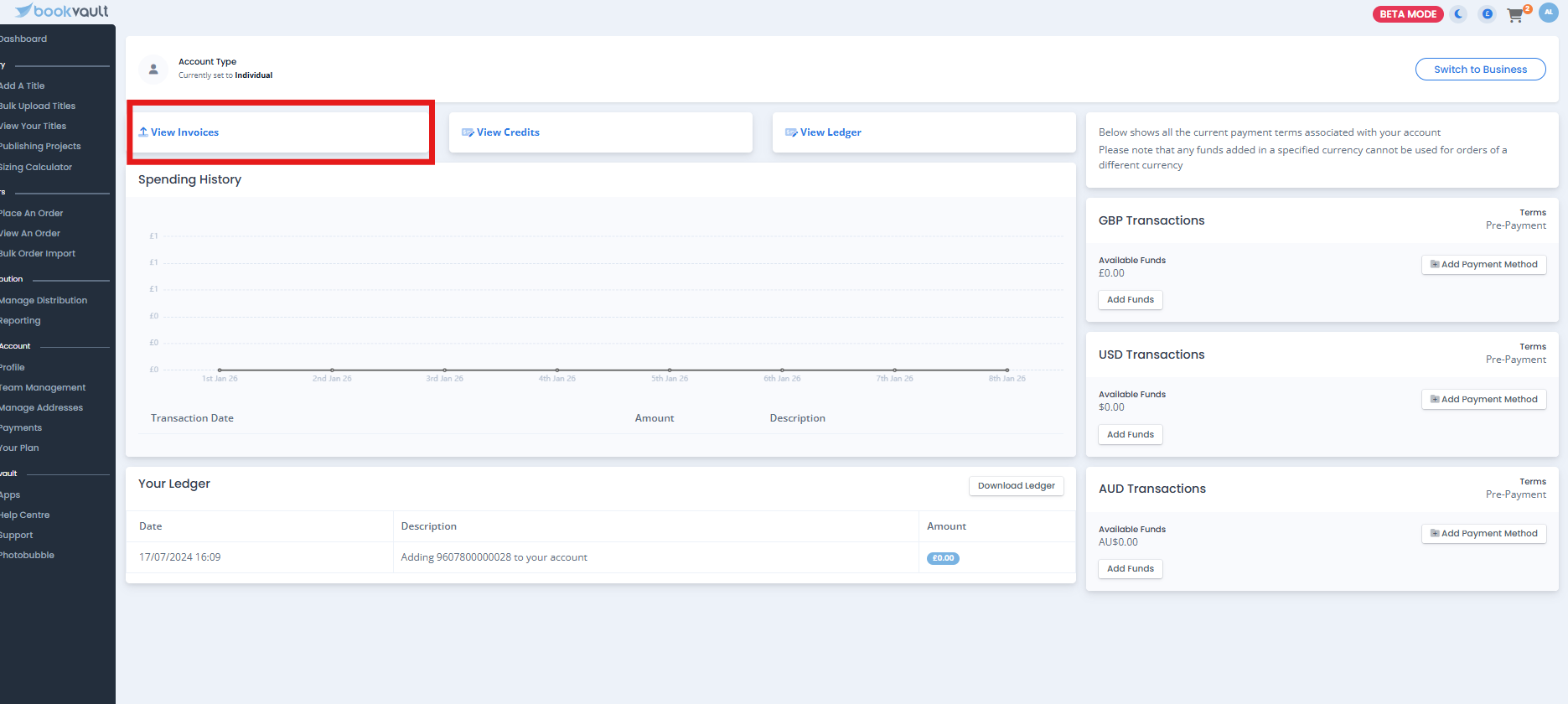Add payment method for AUD Transactions
1568x704 pixels.
coord(1483,534)
